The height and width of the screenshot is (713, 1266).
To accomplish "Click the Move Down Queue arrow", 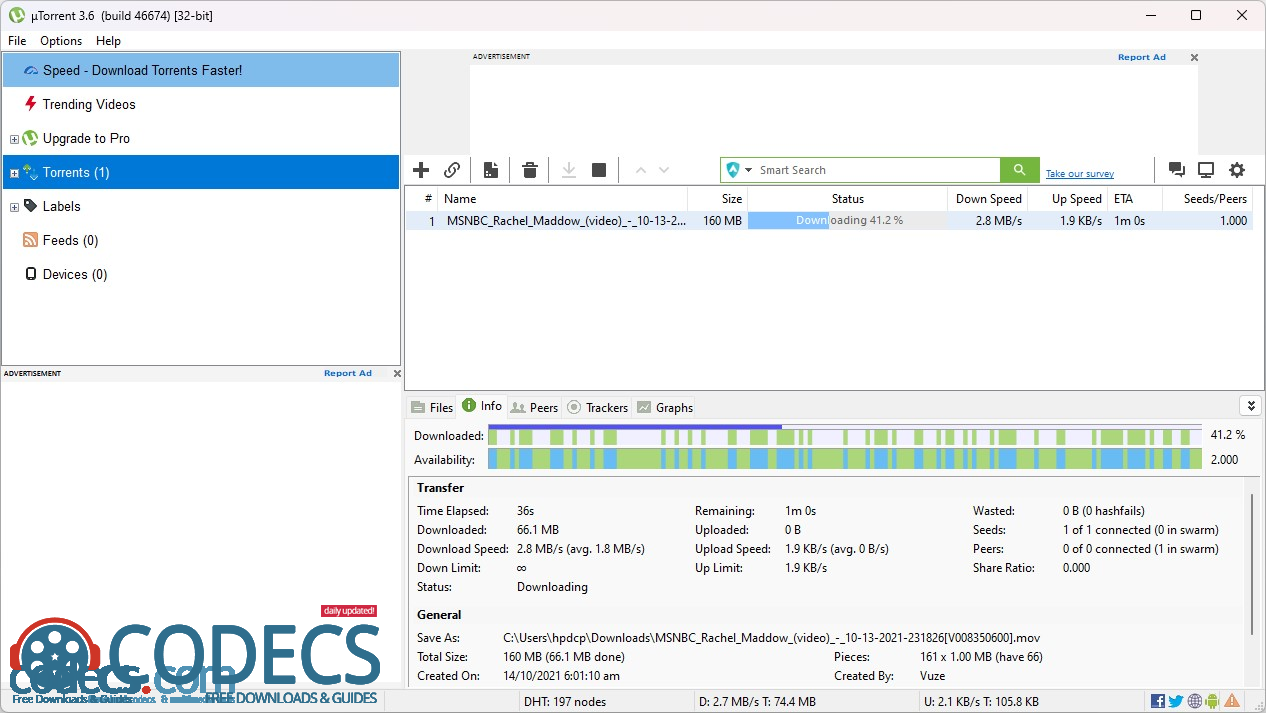I will click(664, 170).
